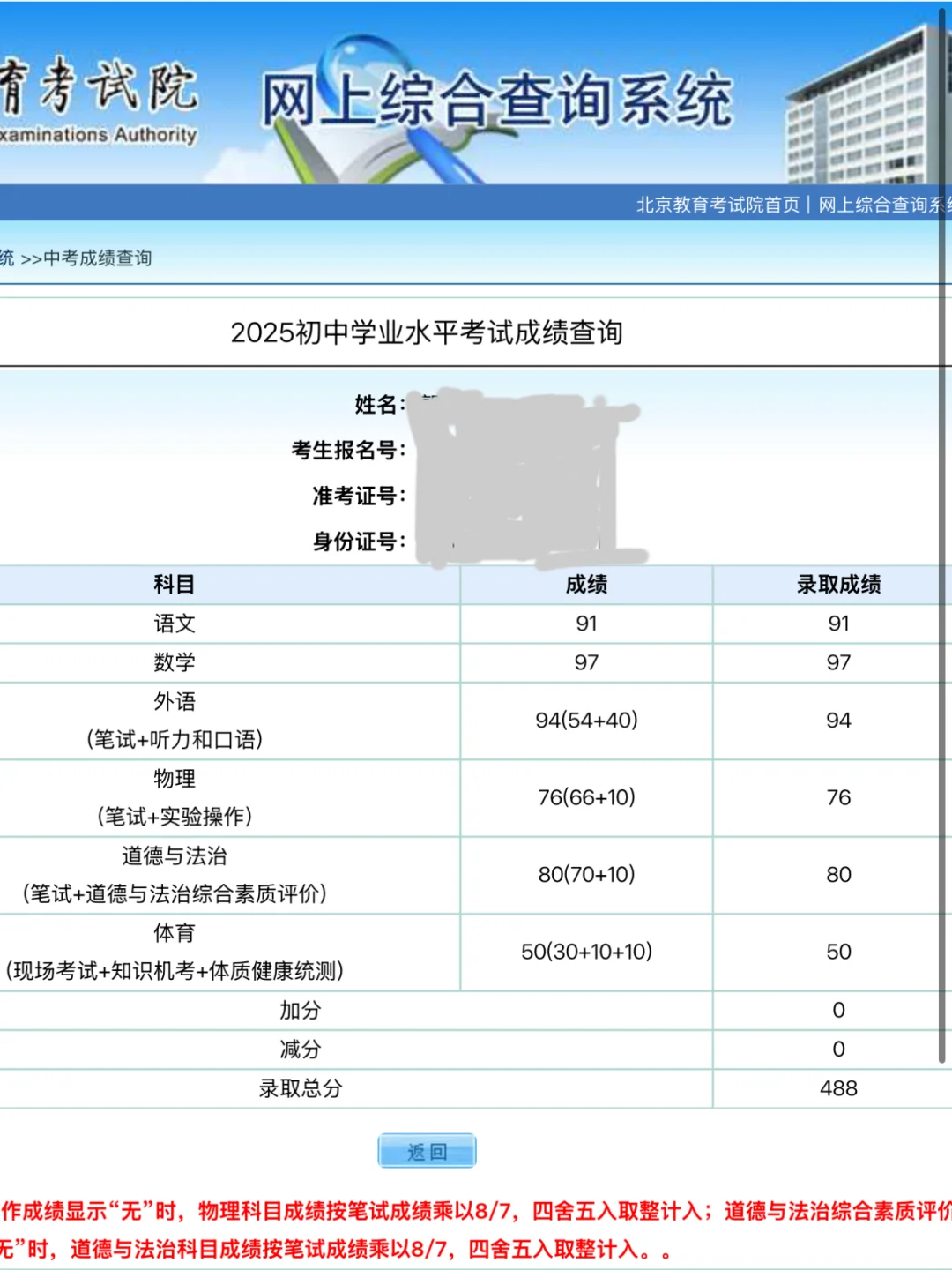Open 北京教育考试院首页 link
Viewport: 952px width, 1270px height.
click(x=718, y=205)
